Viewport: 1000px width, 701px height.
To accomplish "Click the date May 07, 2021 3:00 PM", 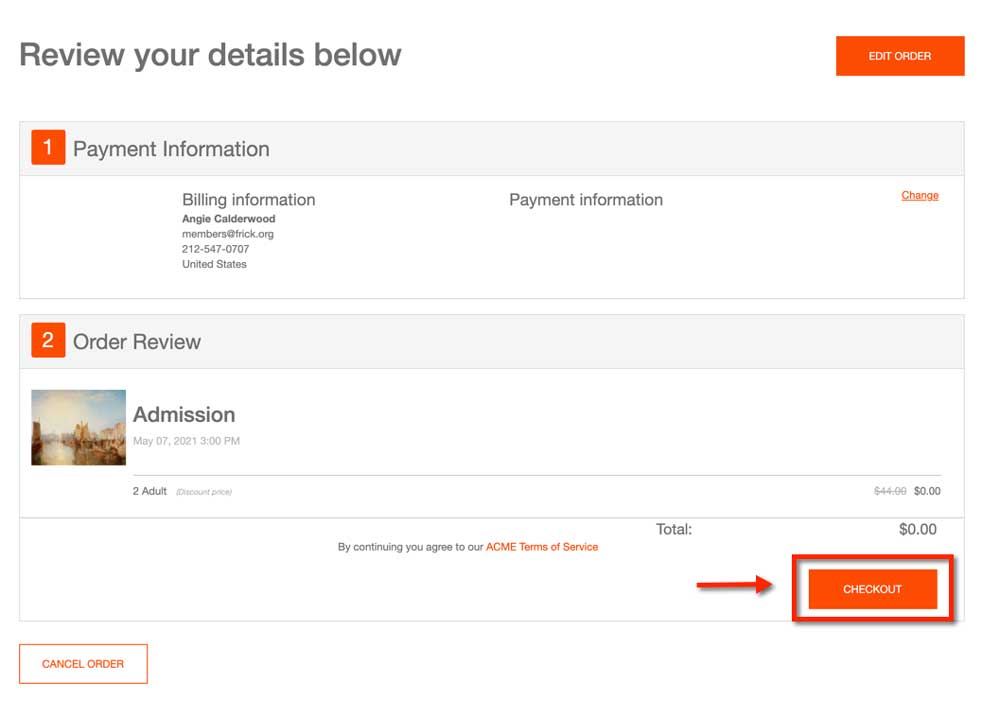I will 186,441.
